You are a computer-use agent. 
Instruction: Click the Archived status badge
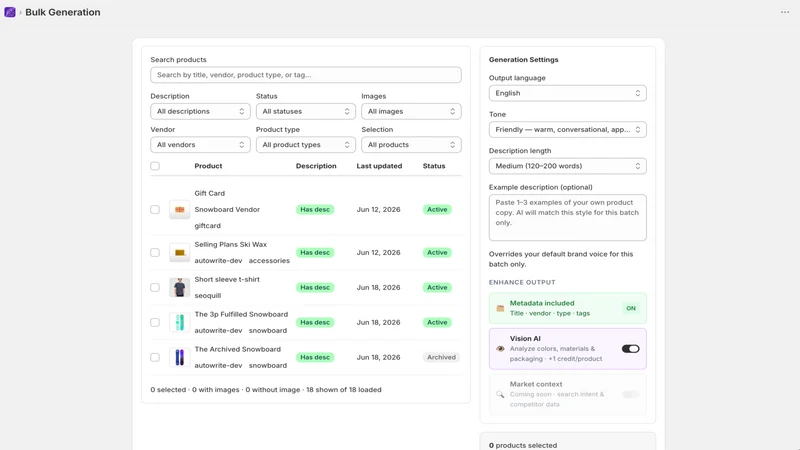441,357
